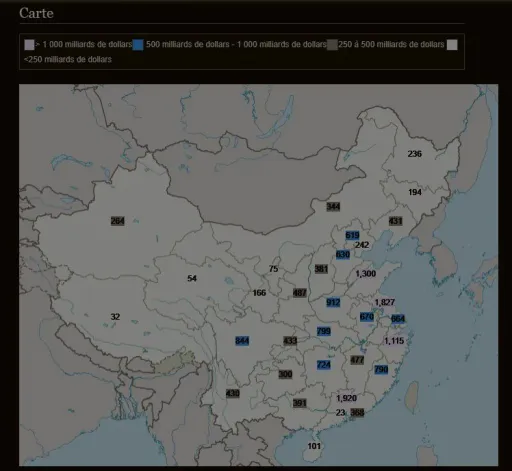The image size is (512, 471).
Task: Click the Carte heading
Action: tap(36, 13)
